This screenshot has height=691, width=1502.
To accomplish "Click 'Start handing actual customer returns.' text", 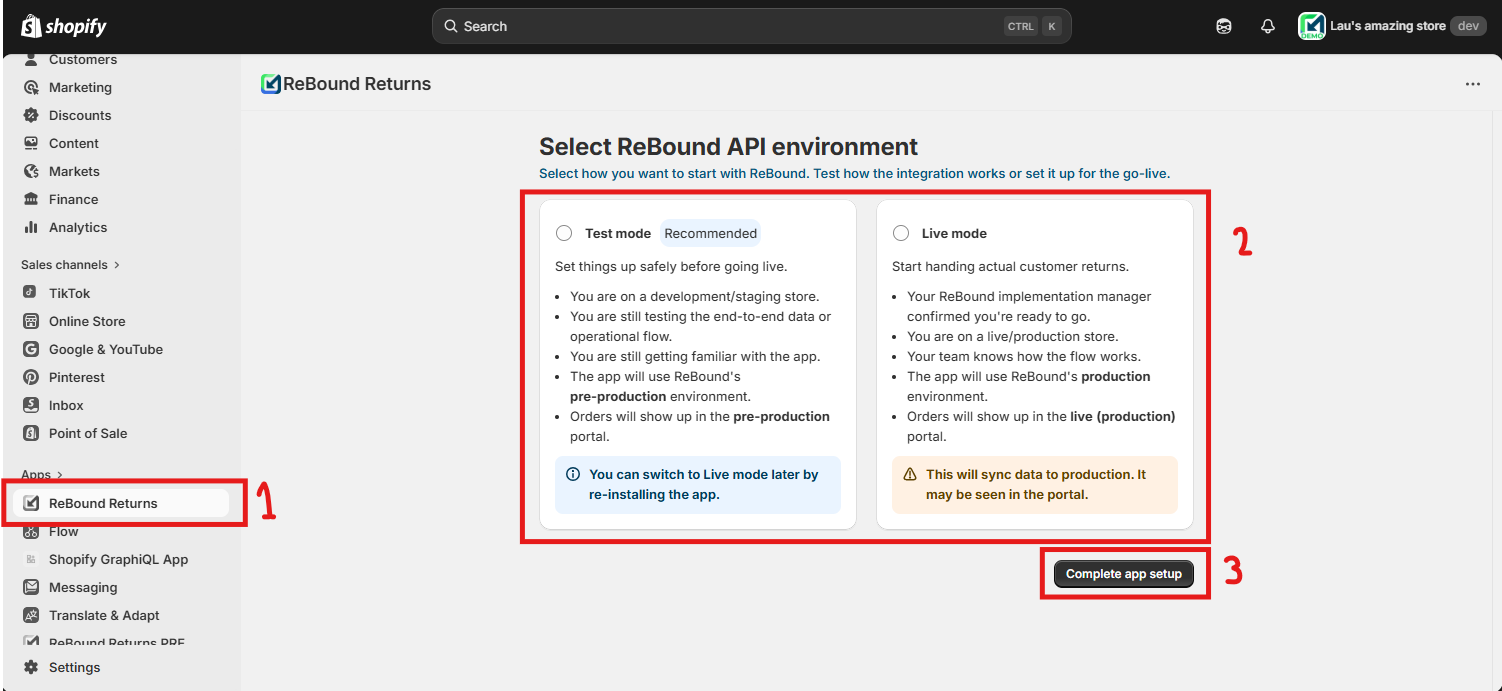I will coord(1010,266).
